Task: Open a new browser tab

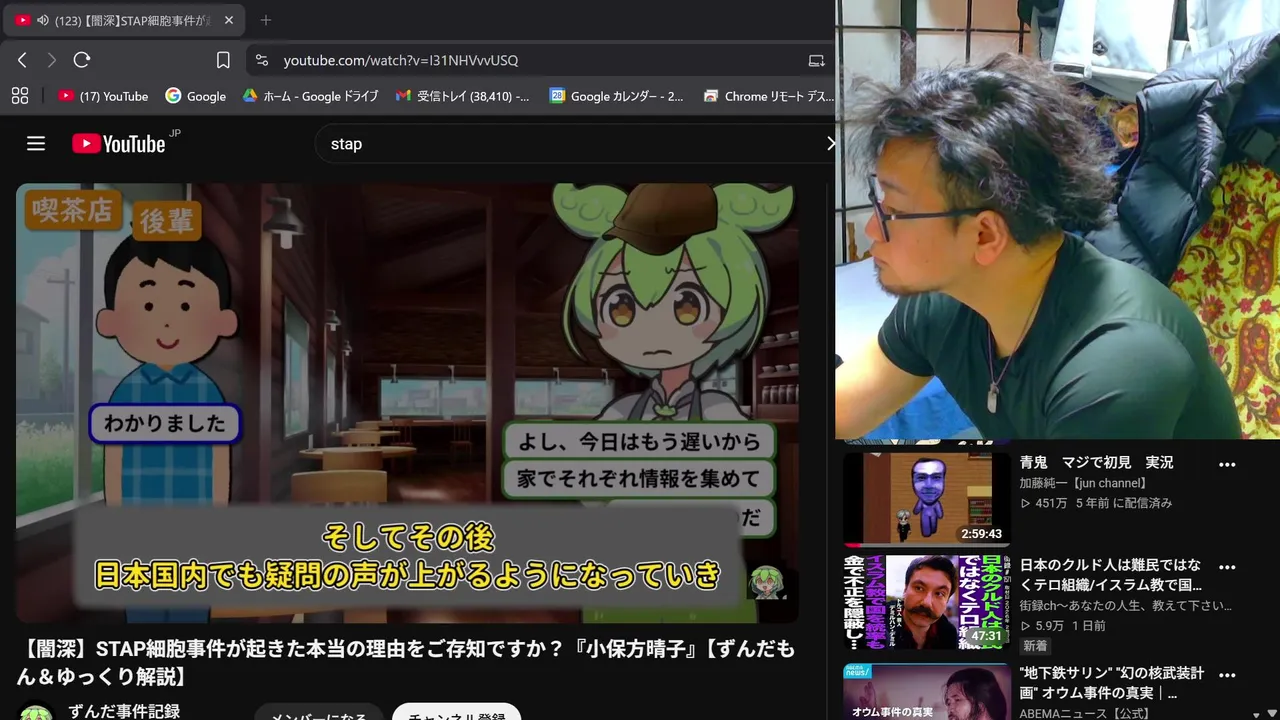Action: [265, 20]
